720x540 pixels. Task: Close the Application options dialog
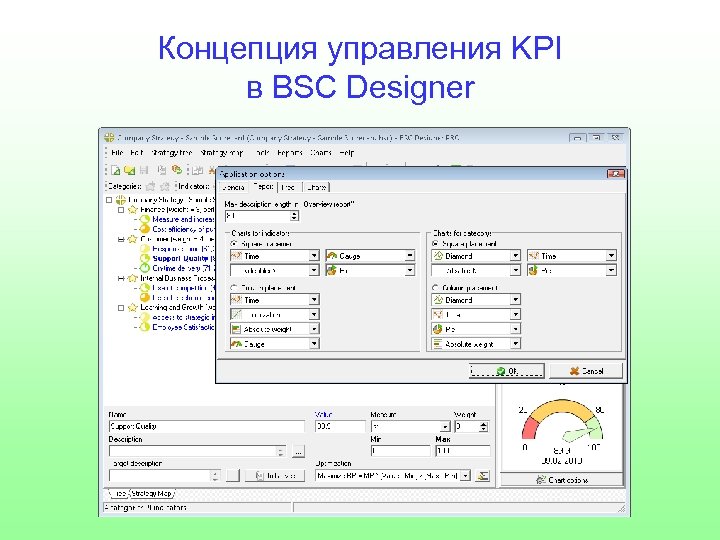(615, 174)
